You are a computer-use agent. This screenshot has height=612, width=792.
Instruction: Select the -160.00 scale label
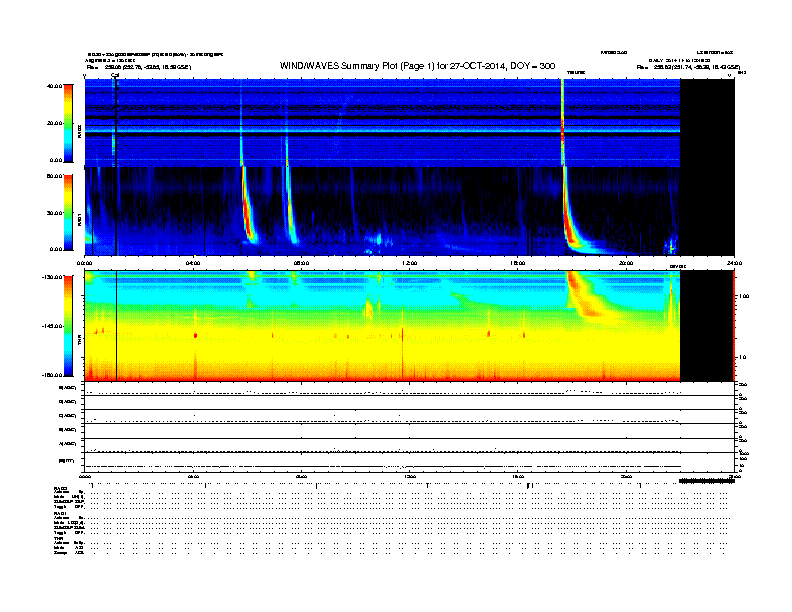click(52, 375)
